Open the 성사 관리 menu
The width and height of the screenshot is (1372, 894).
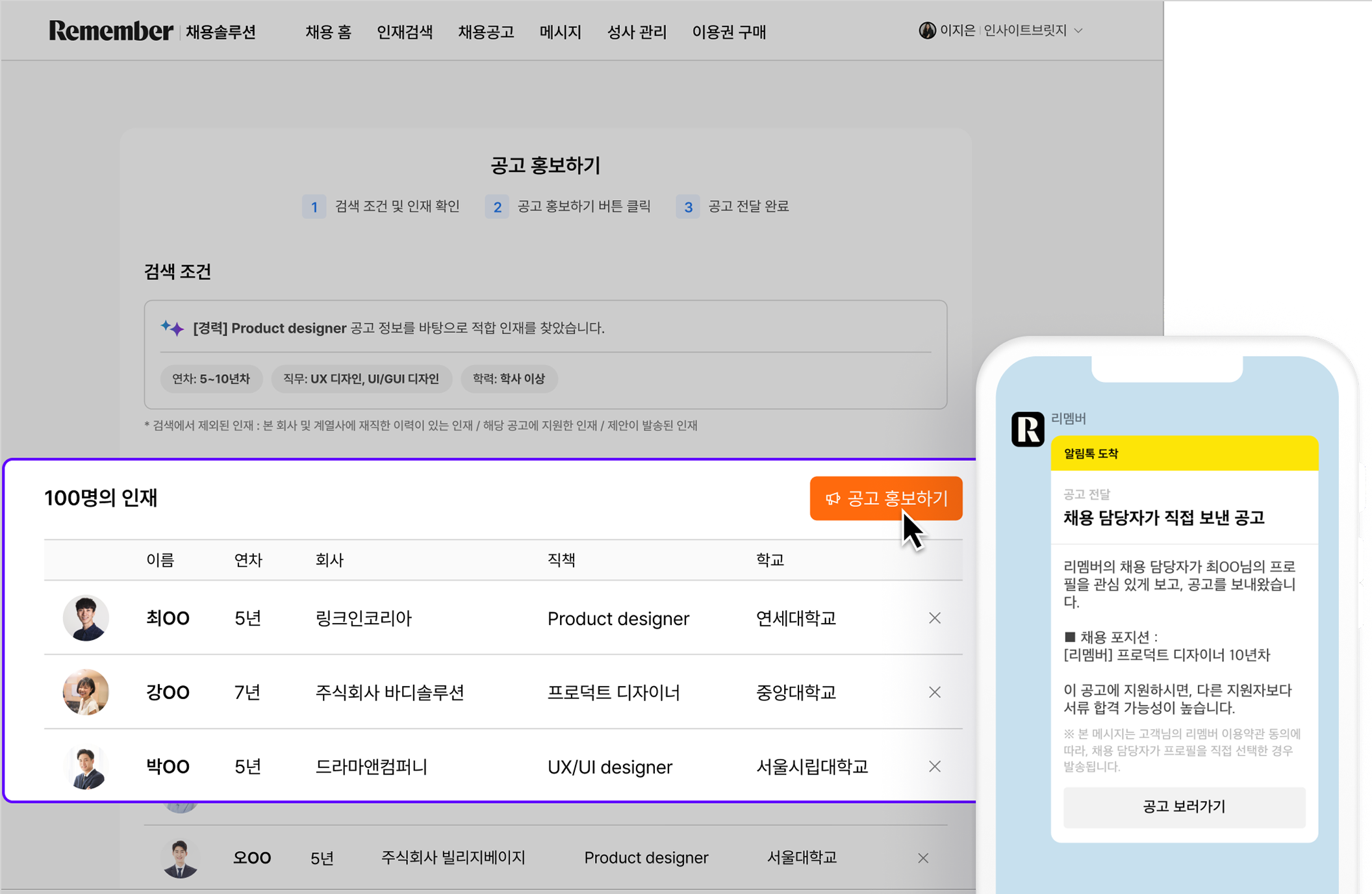(637, 32)
